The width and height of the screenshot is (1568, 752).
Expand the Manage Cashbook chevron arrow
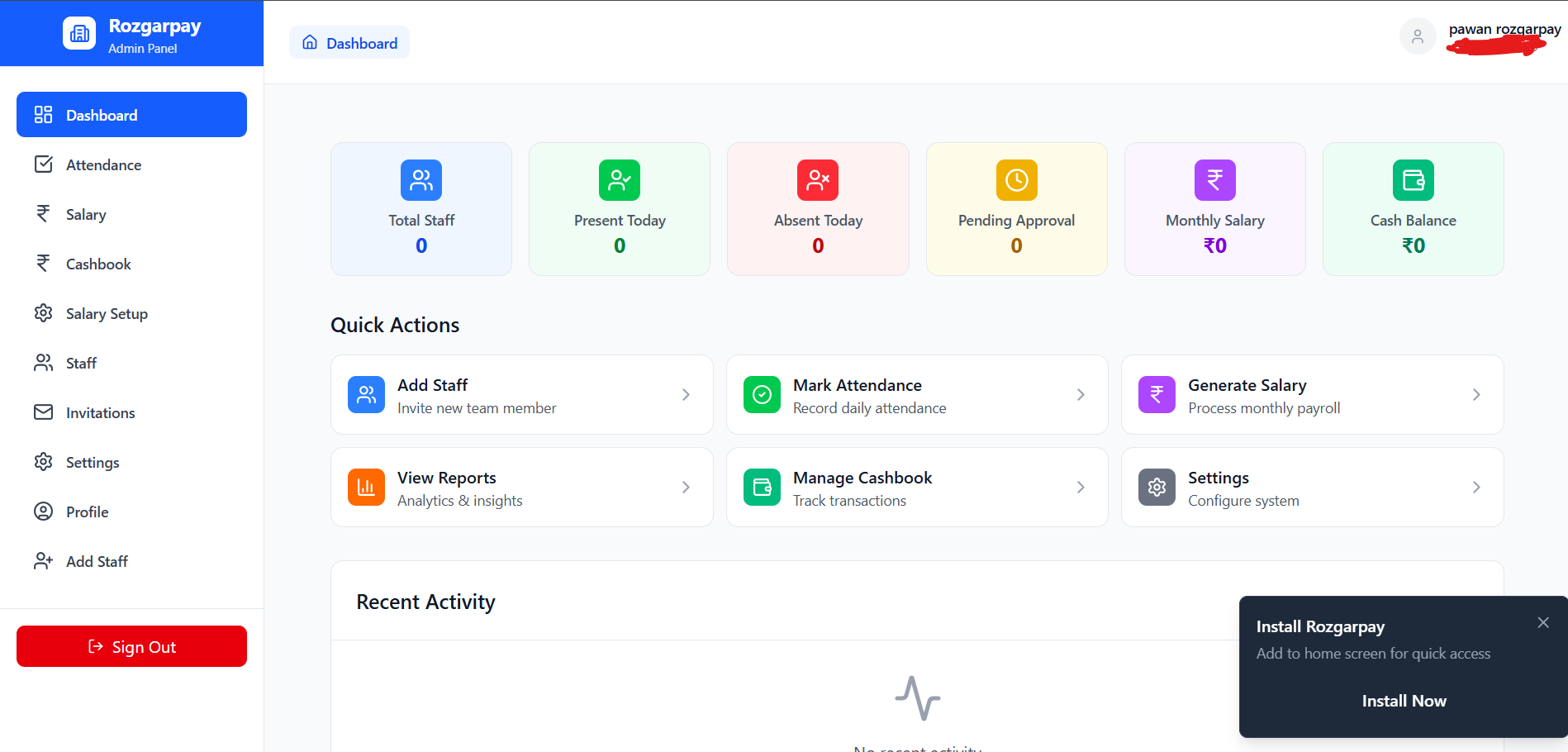(1081, 488)
